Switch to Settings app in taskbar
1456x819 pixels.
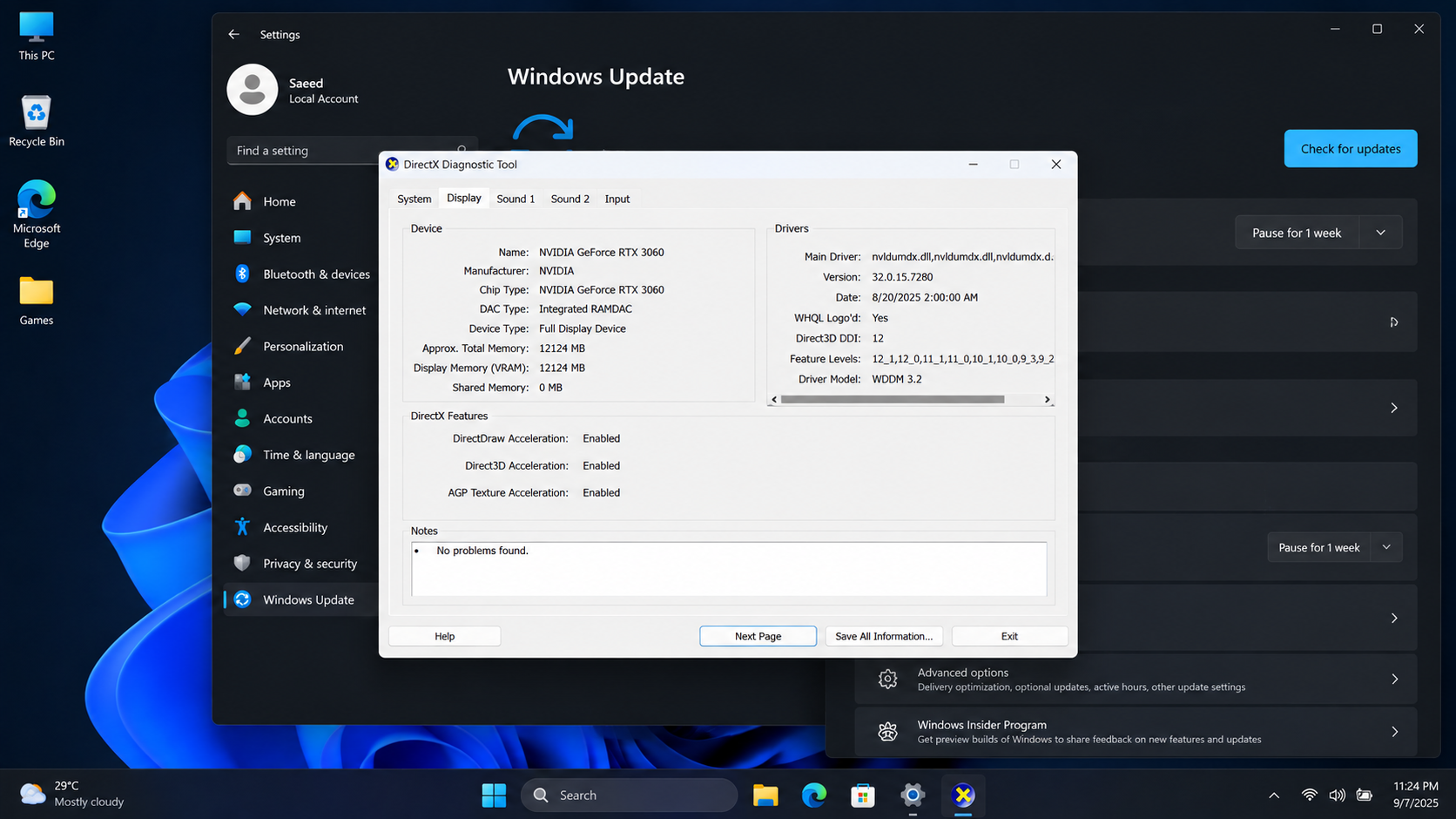pyautogui.click(x=913, y=795)
